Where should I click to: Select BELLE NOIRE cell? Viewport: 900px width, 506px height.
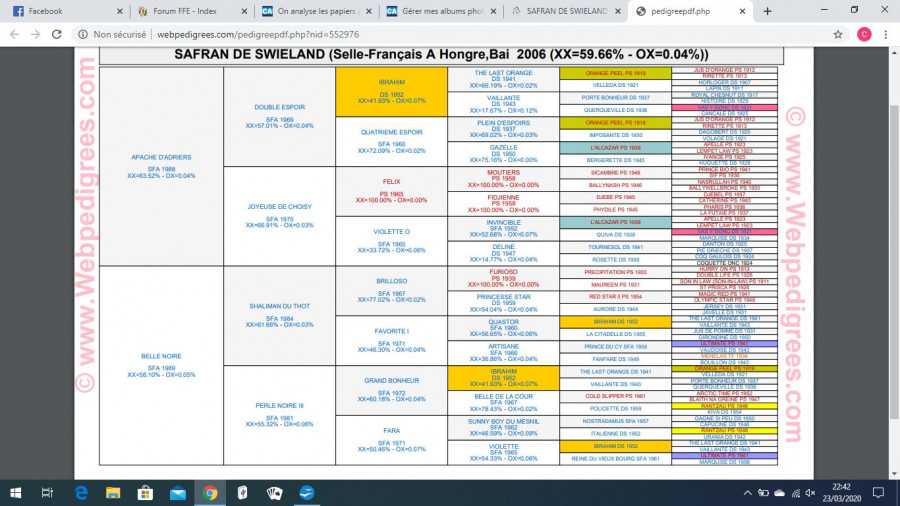tap(161, 365)
